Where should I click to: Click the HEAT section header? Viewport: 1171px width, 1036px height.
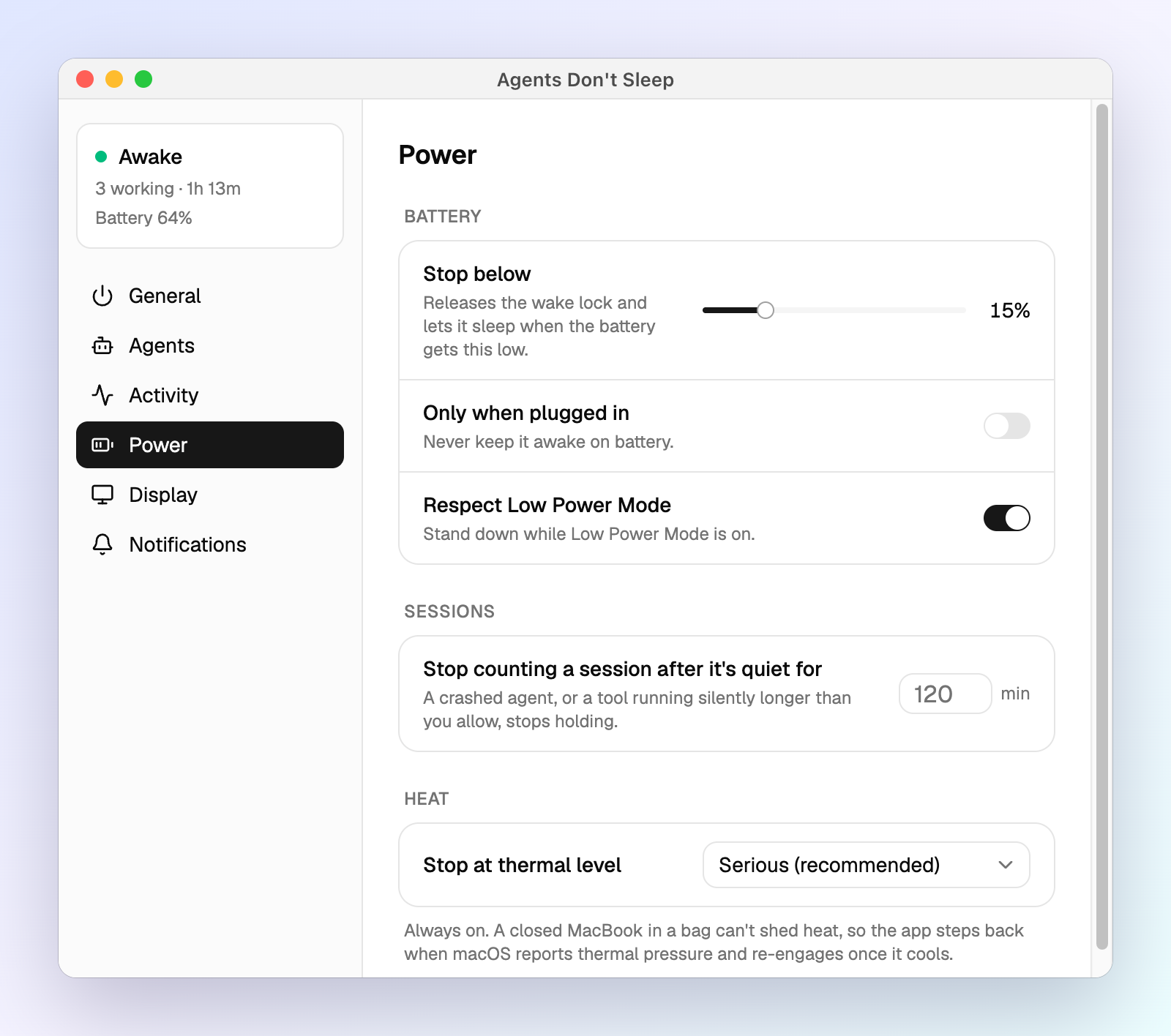(x=427, y=799)
